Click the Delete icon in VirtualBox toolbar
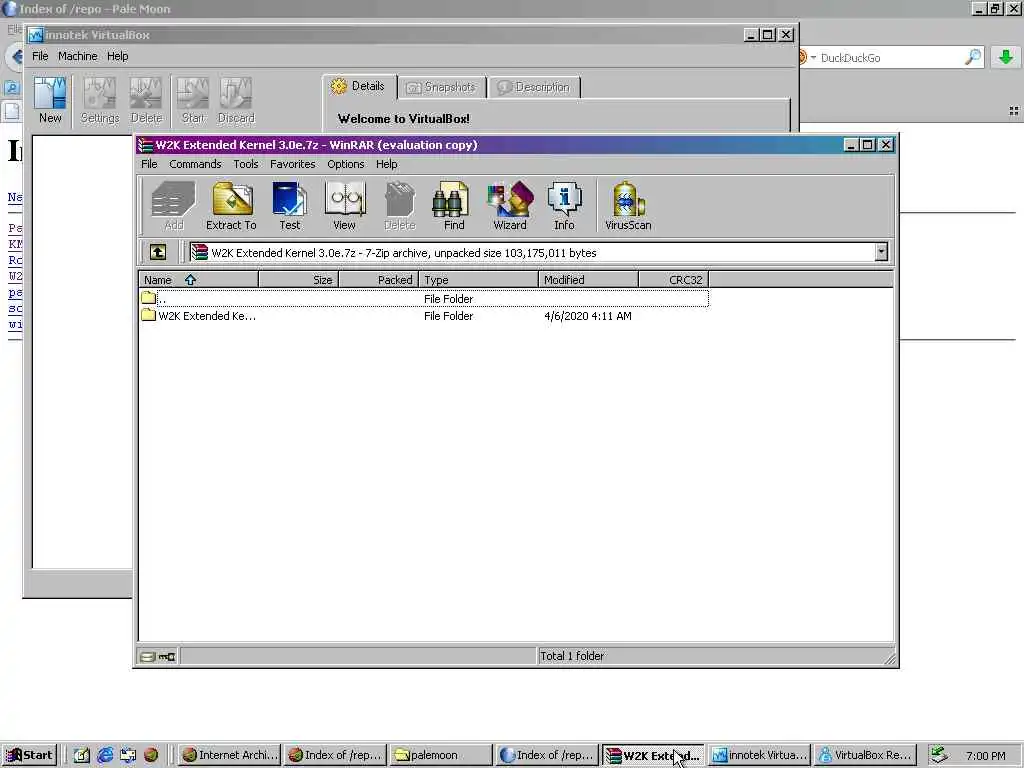The height and width of the screenshot is (768, 1024). [x=146, y=100]
